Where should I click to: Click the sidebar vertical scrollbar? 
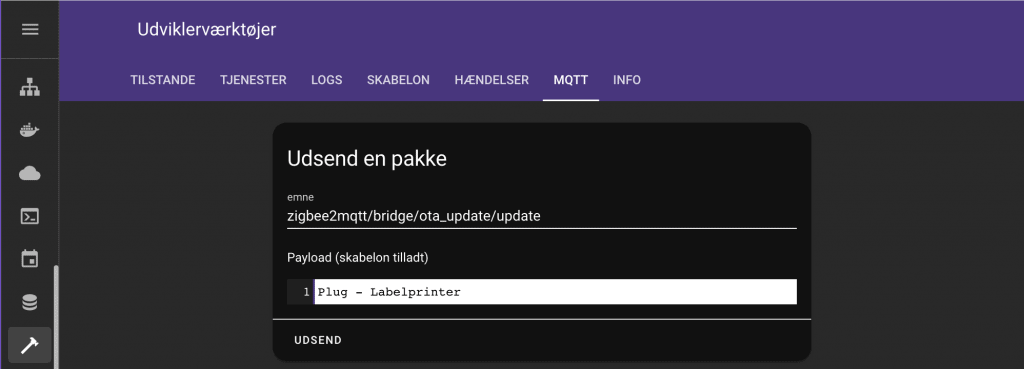point(56,317)
